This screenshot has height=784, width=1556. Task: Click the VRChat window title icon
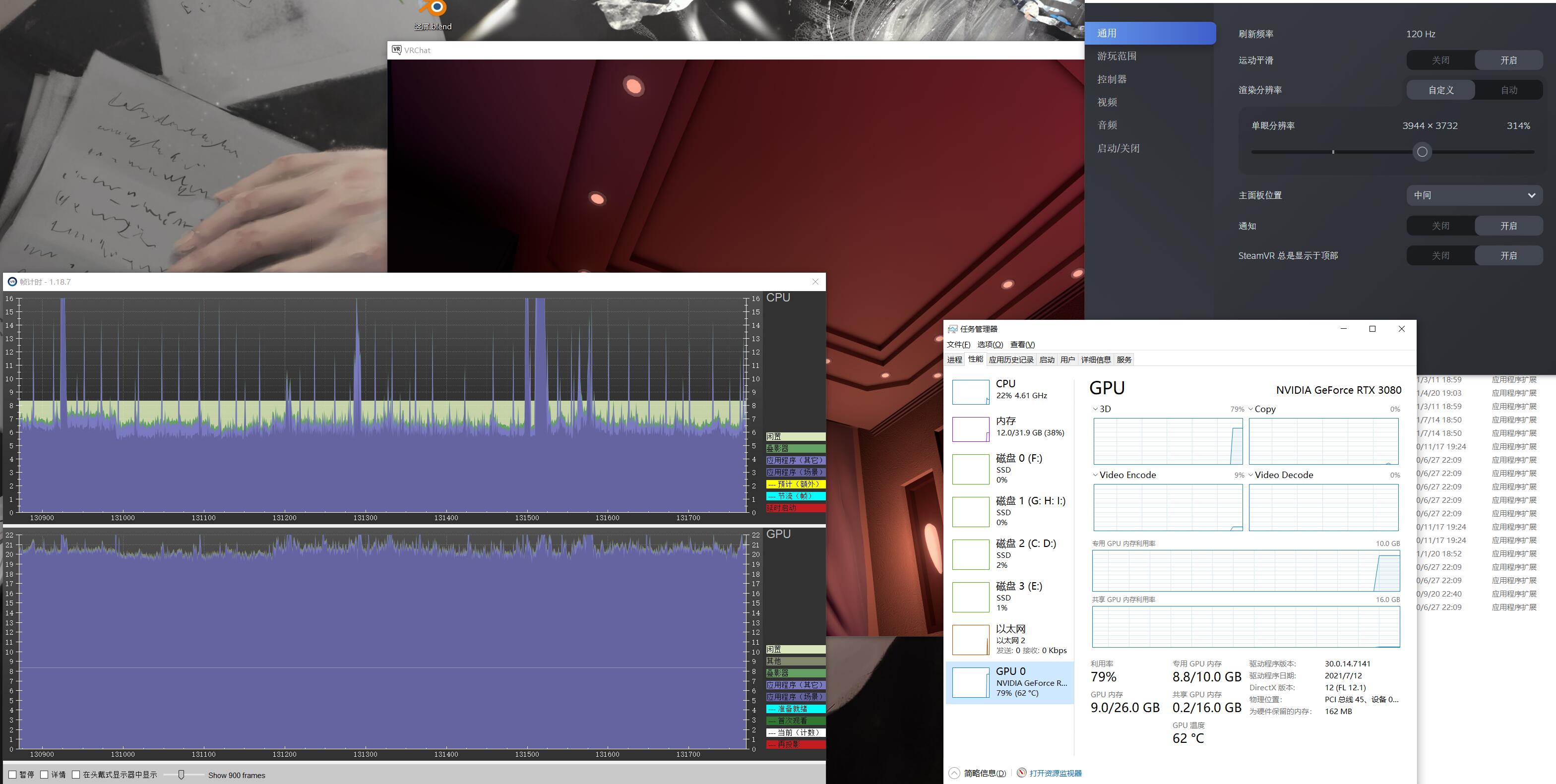(x=396, y=50)
